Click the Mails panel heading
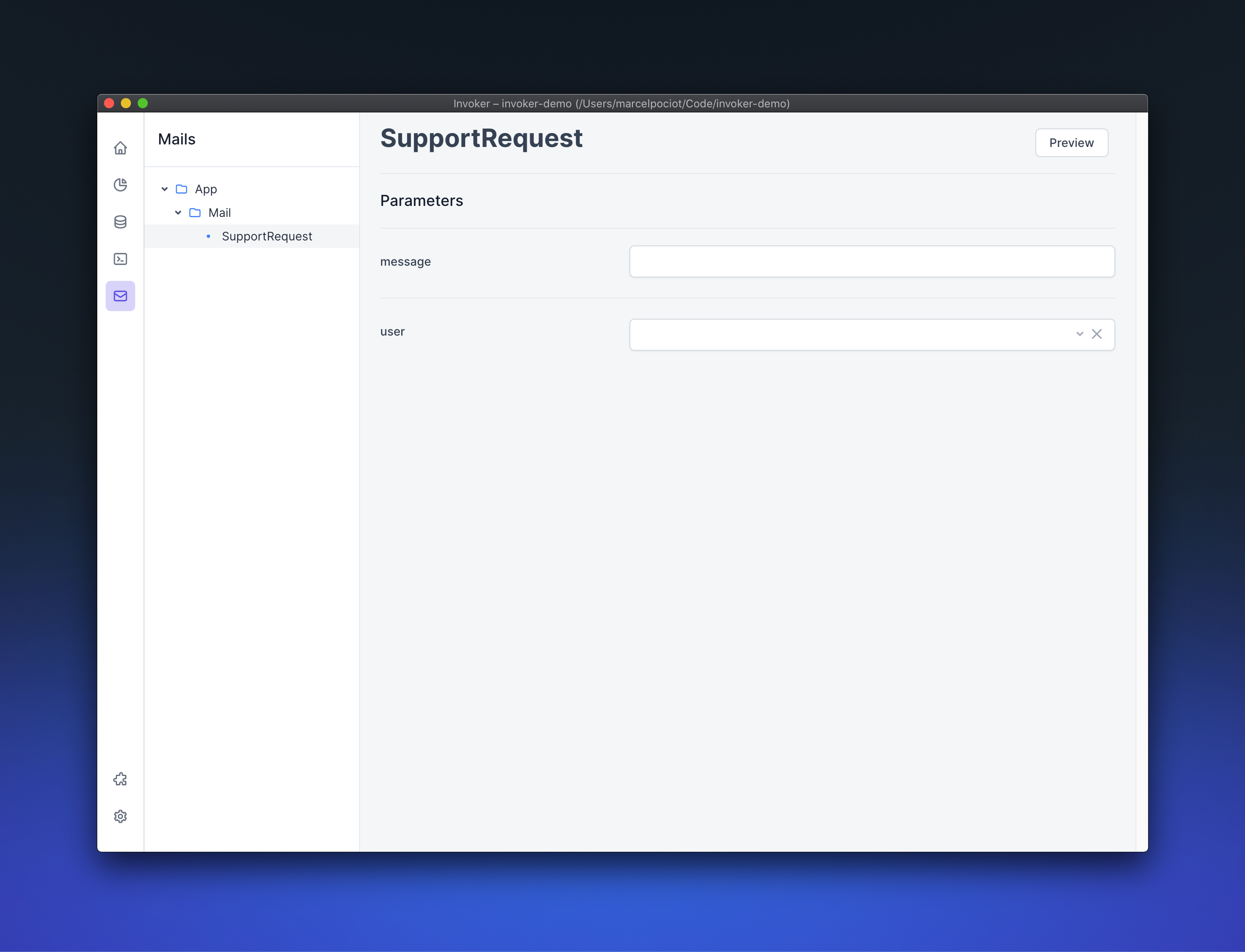Image resolution: width=1245 pixels, height=952 pixels. coord(176,139)
